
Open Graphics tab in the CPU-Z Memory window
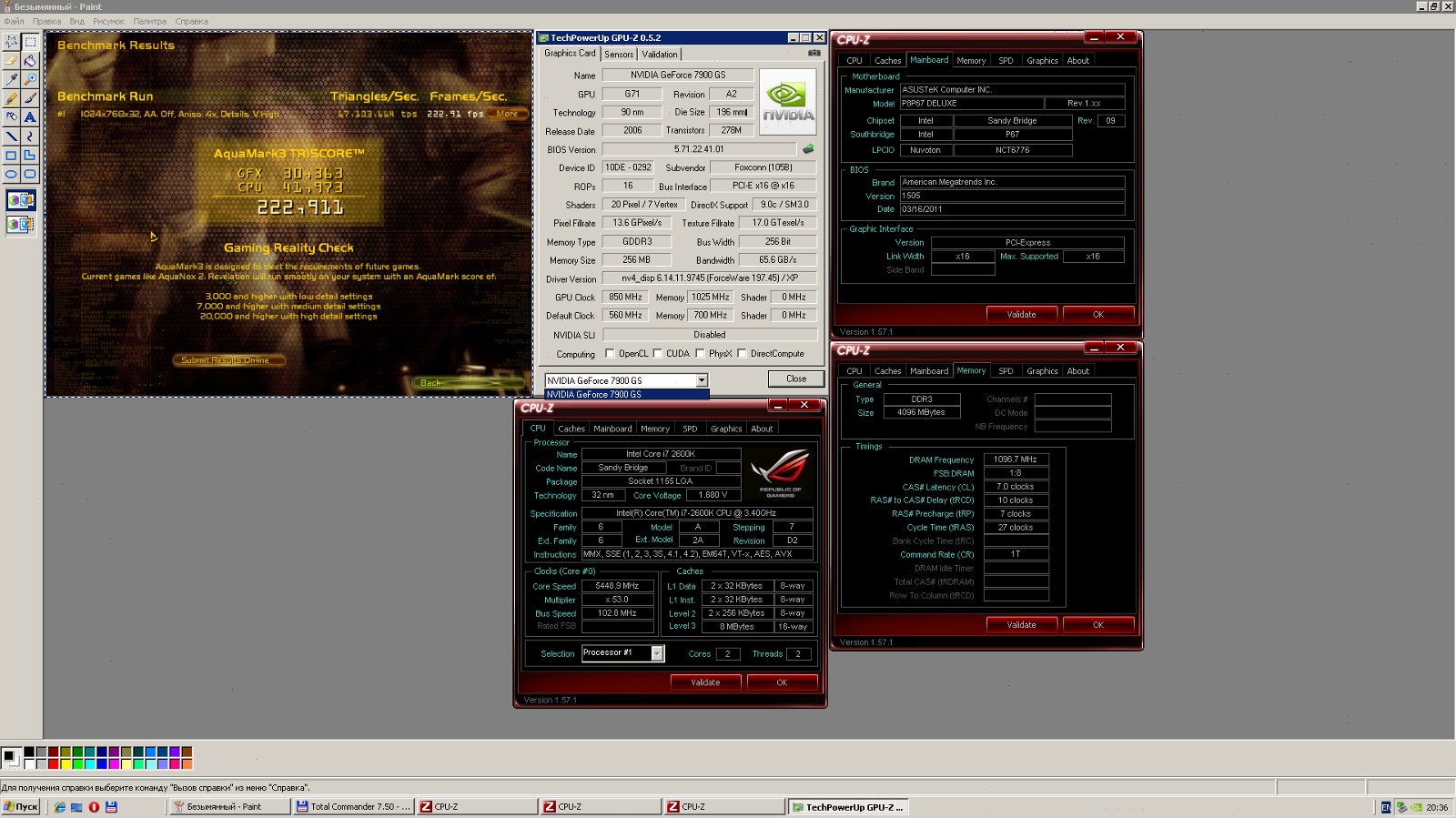(1042, 371)
